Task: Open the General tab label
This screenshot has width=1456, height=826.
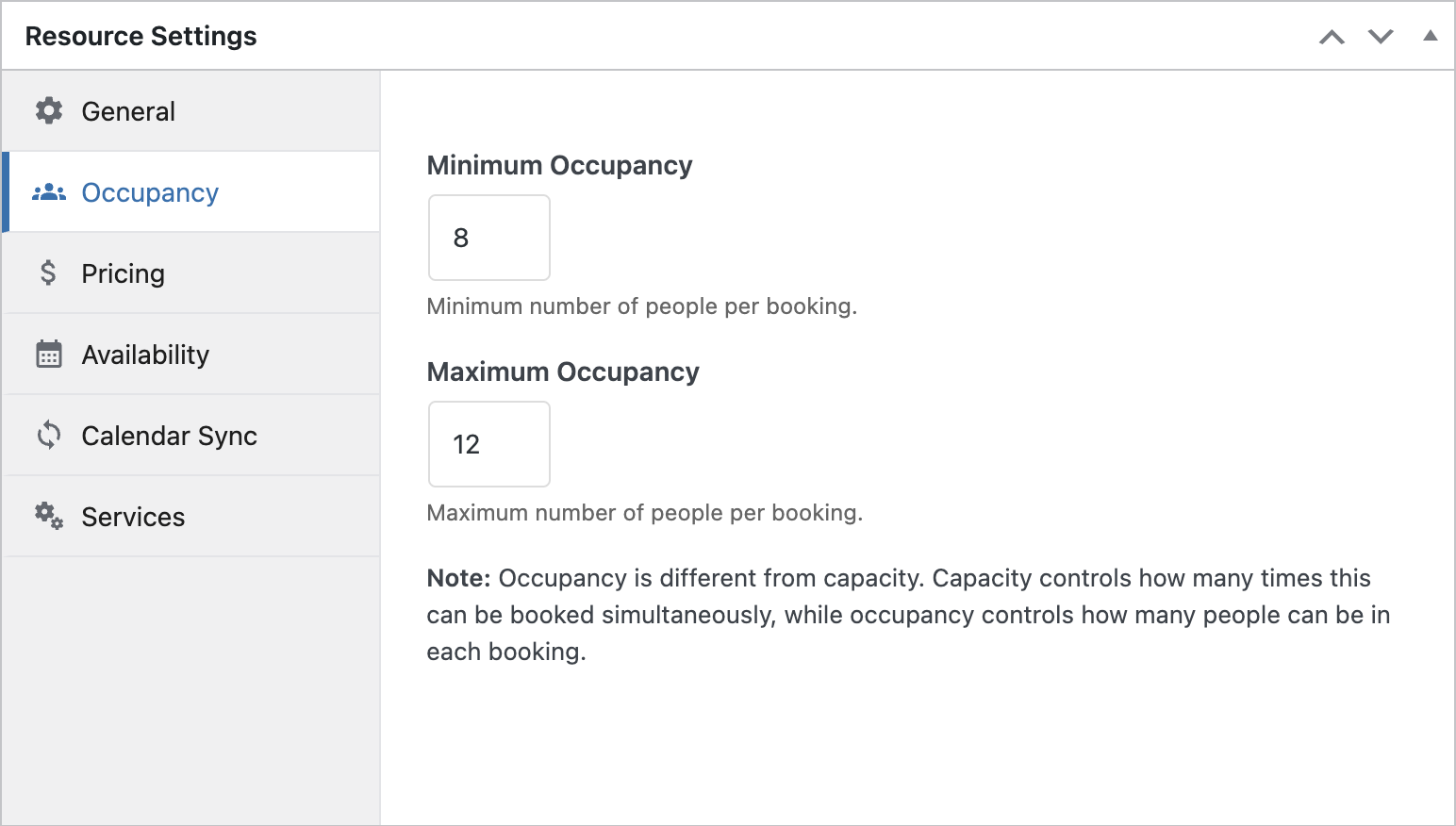Action: pyautogui.click(x=128, y=111)
